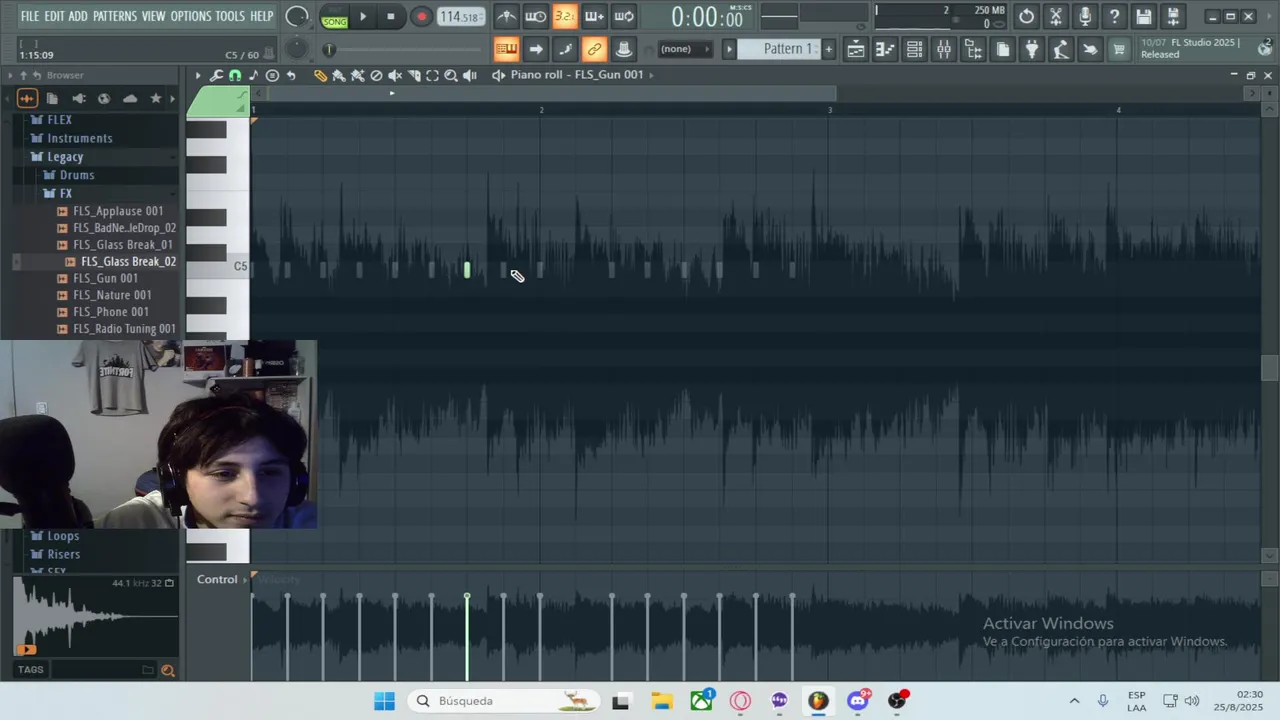Open the shop cart icon
Screen dimensions: 1280x720
coord(1119,49)
